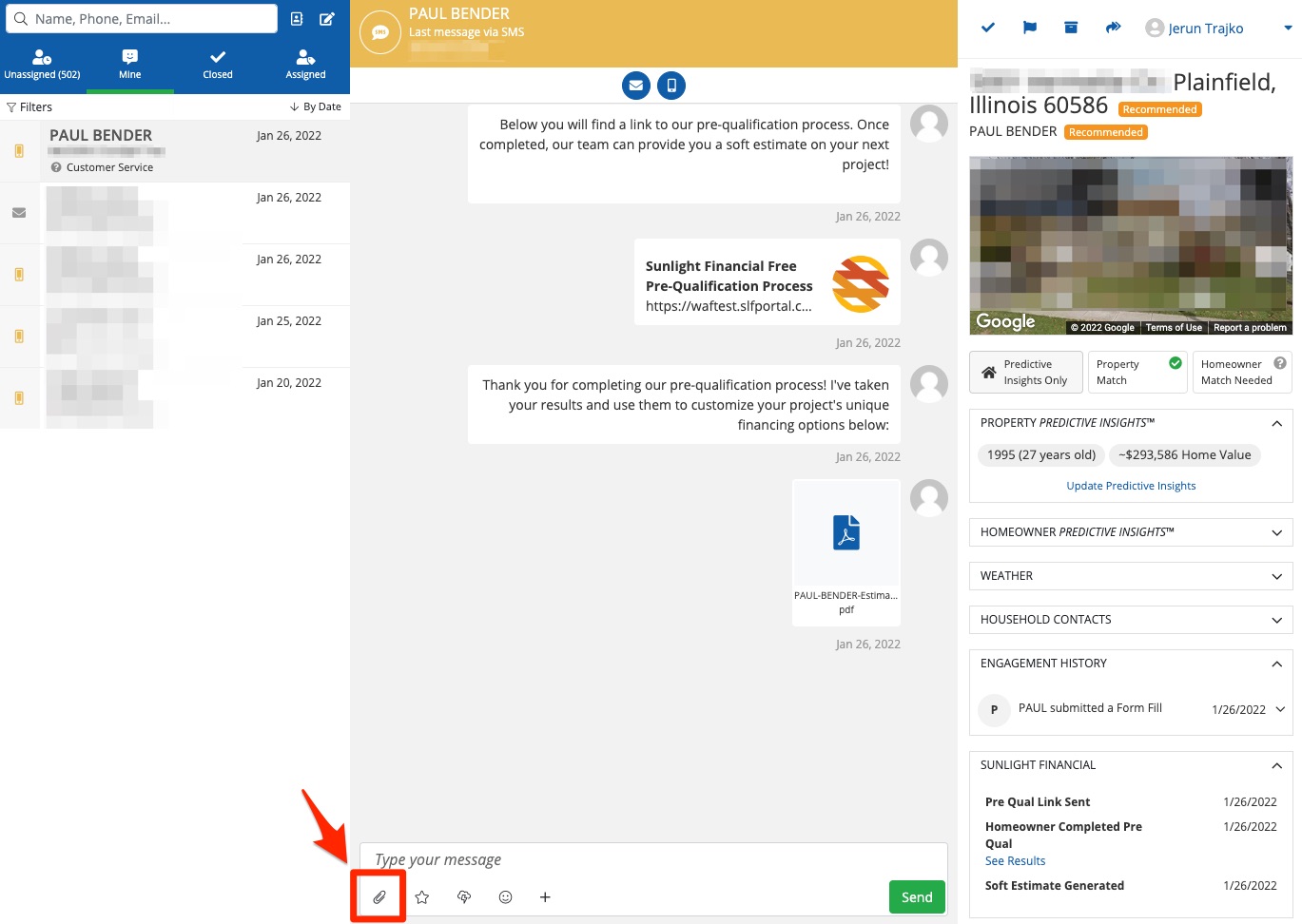Switch to SMS phone channel icon
This screenshot has width=1302, height=924.
tap(671, 86)
